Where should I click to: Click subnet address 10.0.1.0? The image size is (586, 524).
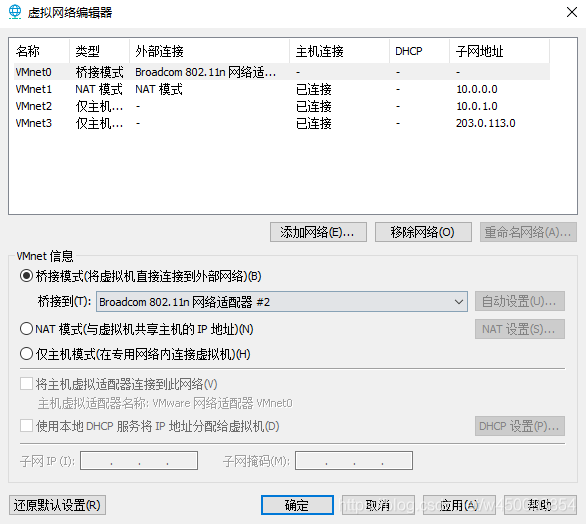coord(476,106)
